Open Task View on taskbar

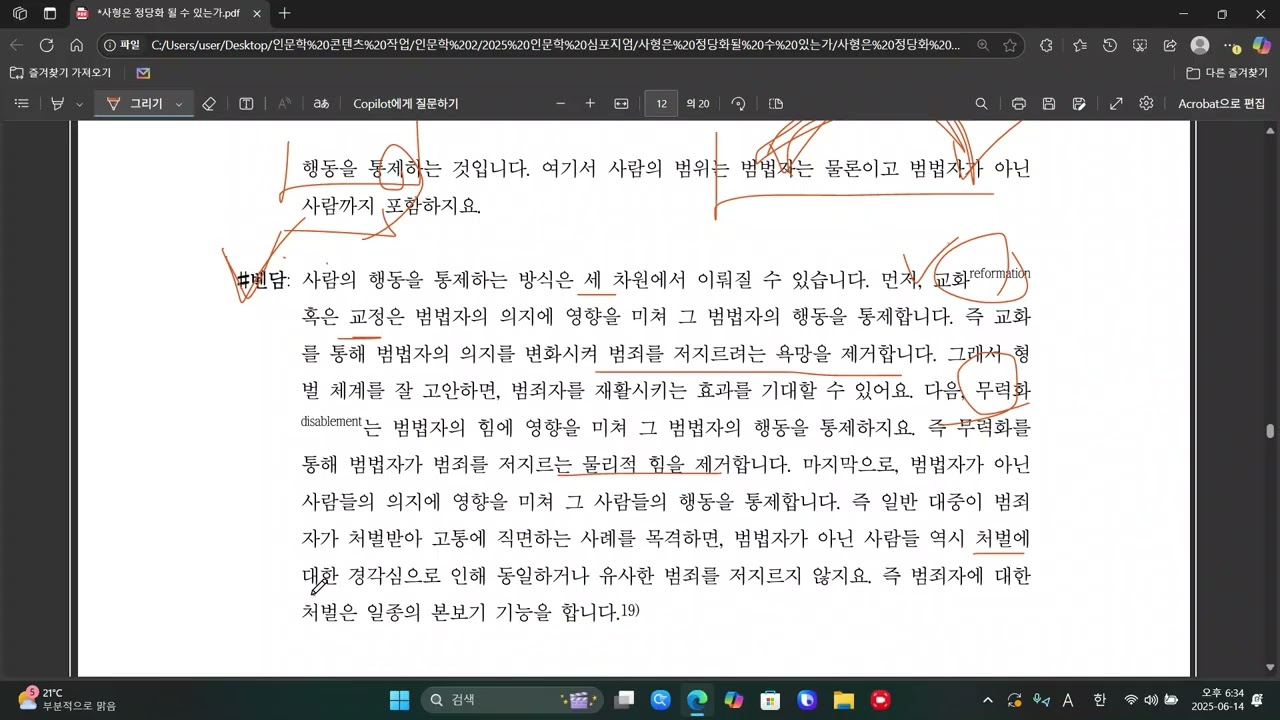point(625,700)
